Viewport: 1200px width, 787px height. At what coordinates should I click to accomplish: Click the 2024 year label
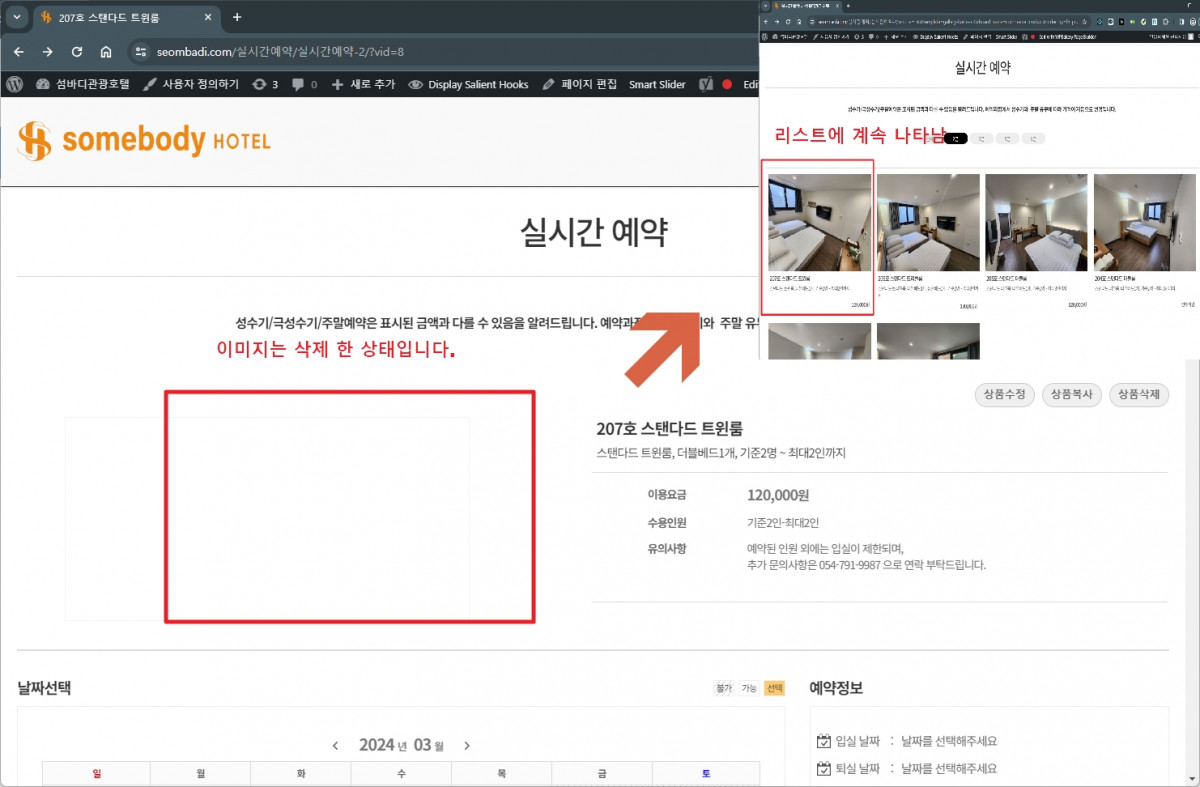[x=376, y=745]
